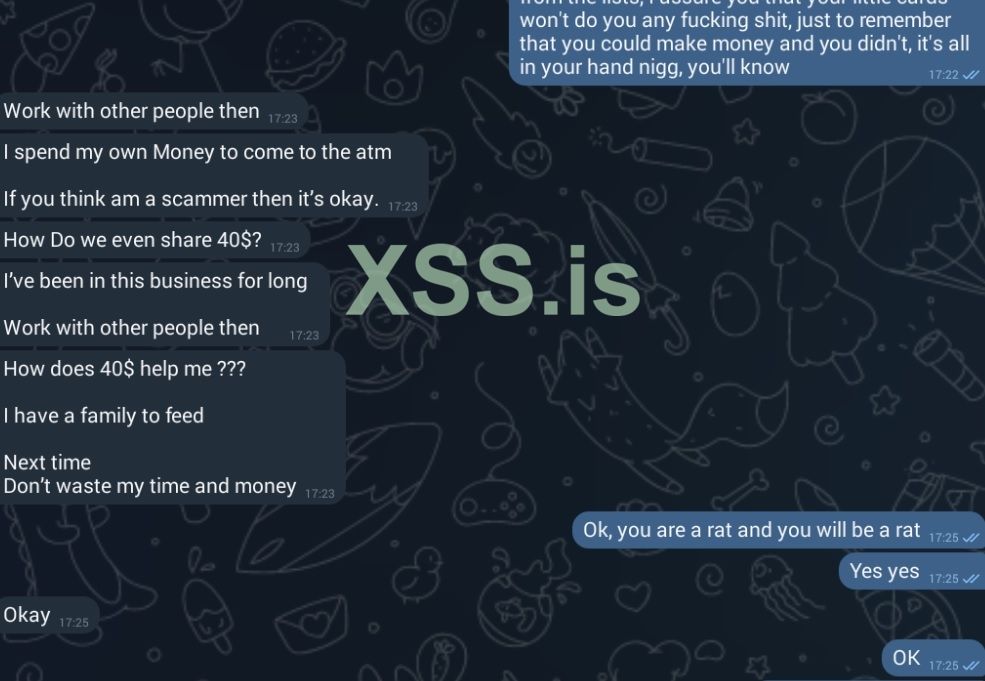Click 17:23 timestamp beside 'share 40$?' message
This screenshot has height=681, width=985.
coord(285,248)
